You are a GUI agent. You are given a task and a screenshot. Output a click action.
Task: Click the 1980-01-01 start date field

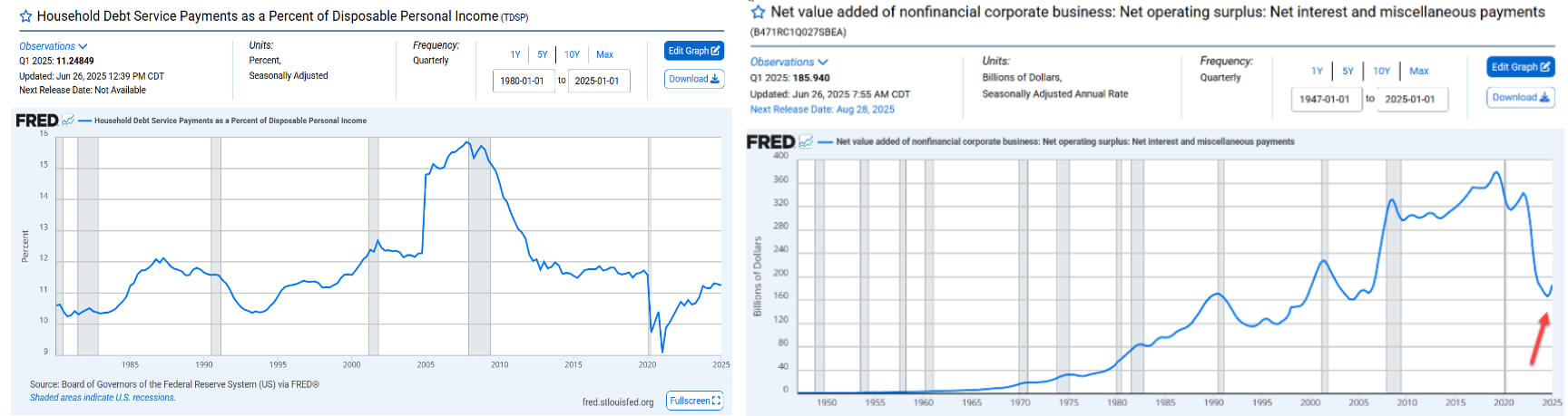tap(523, 81)
